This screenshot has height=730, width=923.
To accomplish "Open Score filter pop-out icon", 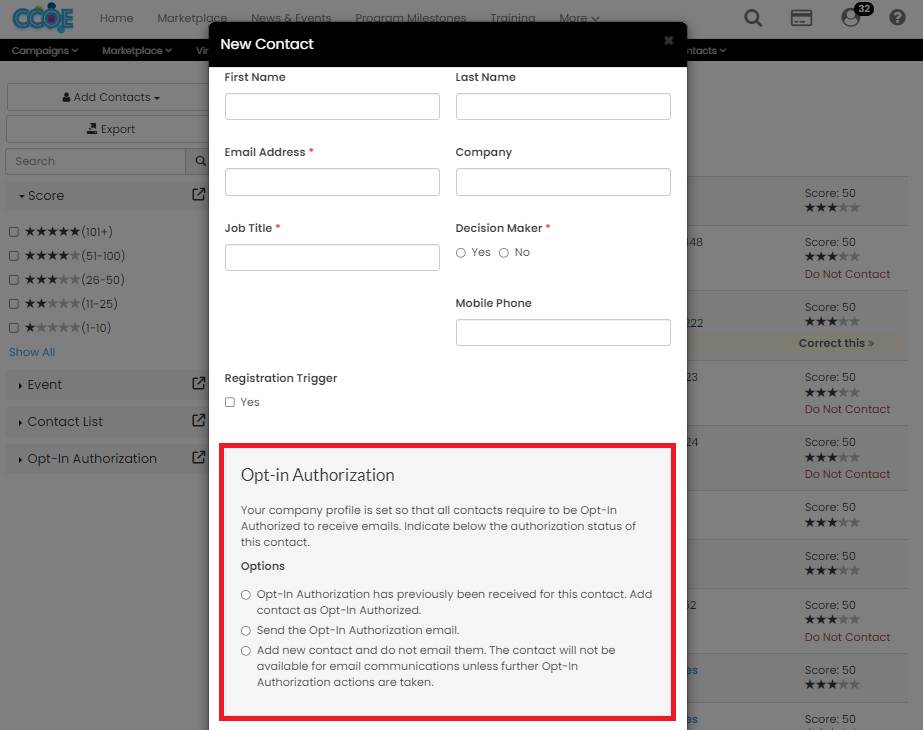I will (x=198, y=195).
